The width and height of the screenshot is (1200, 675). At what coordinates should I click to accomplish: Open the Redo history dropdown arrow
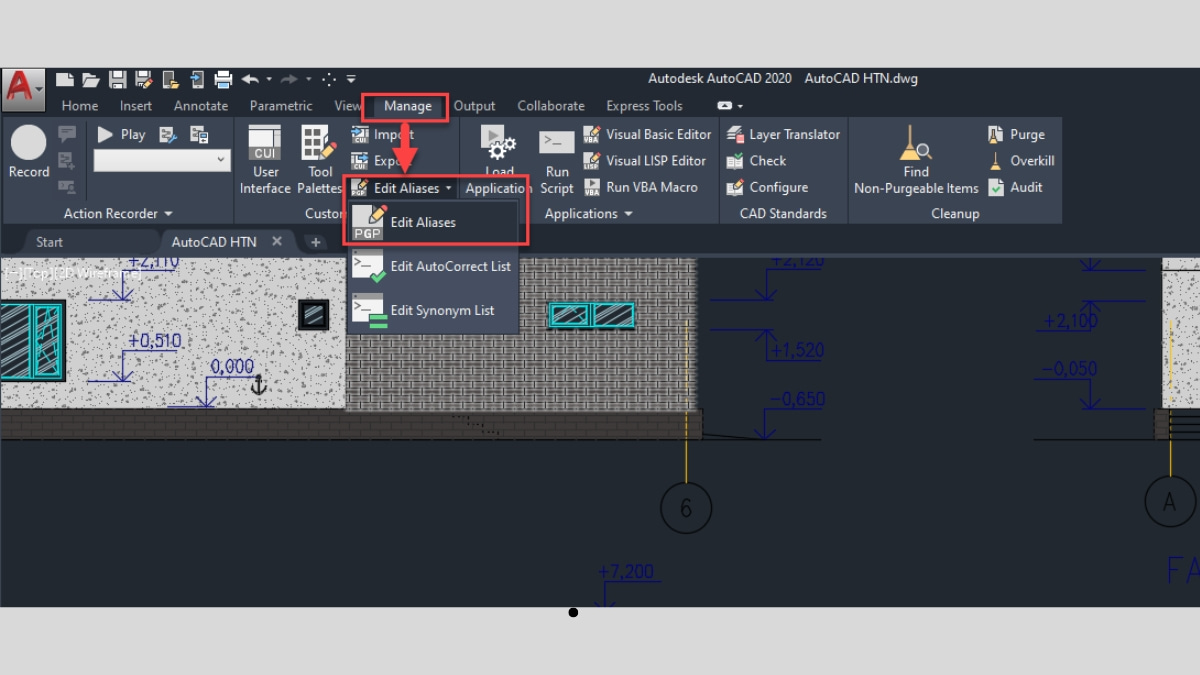pyautogui.click(x=308, y=80)
